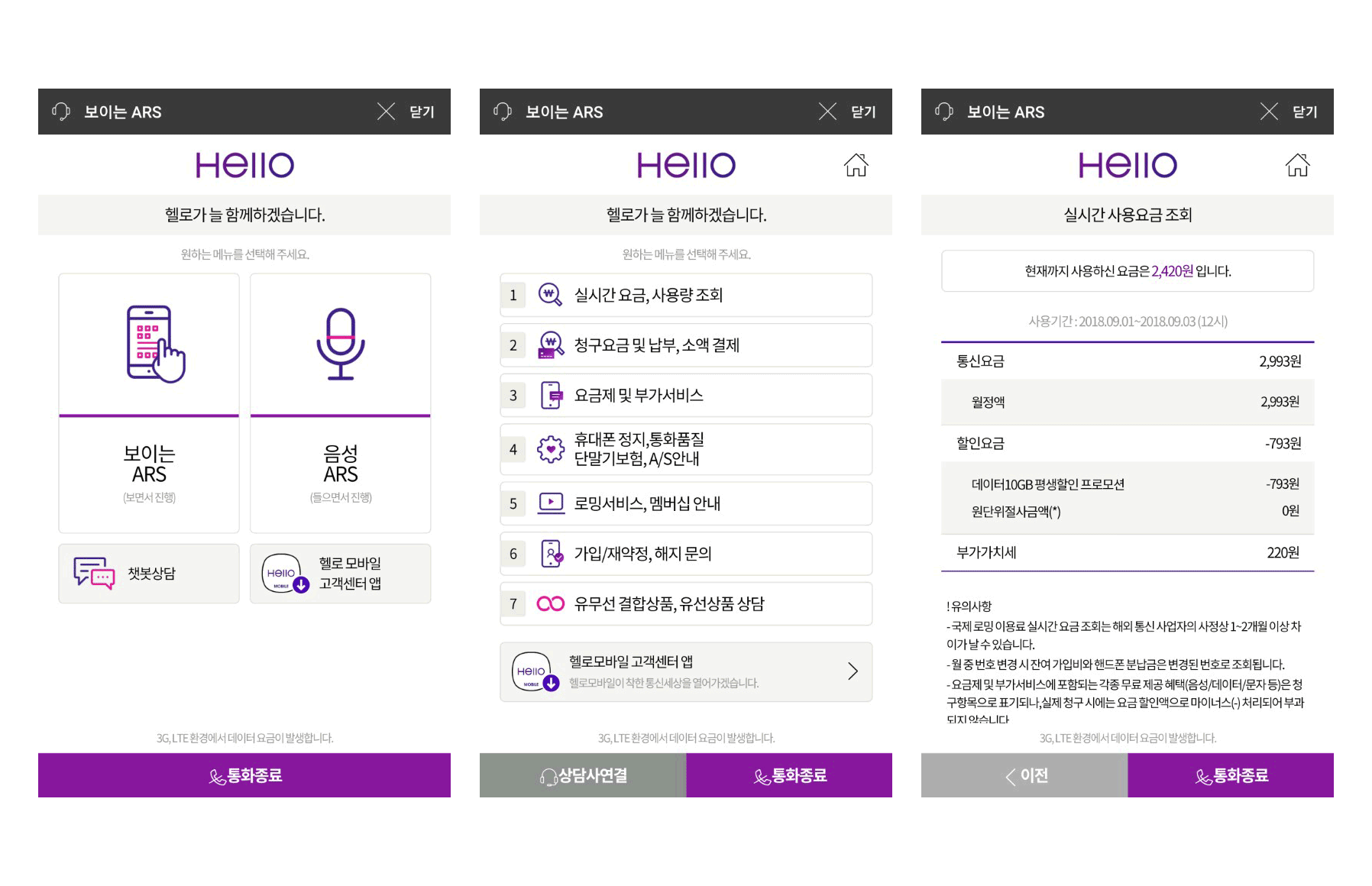Open 챗봇상담 chat consultation
1372x886 pixels.
click(x=149, y=574)
